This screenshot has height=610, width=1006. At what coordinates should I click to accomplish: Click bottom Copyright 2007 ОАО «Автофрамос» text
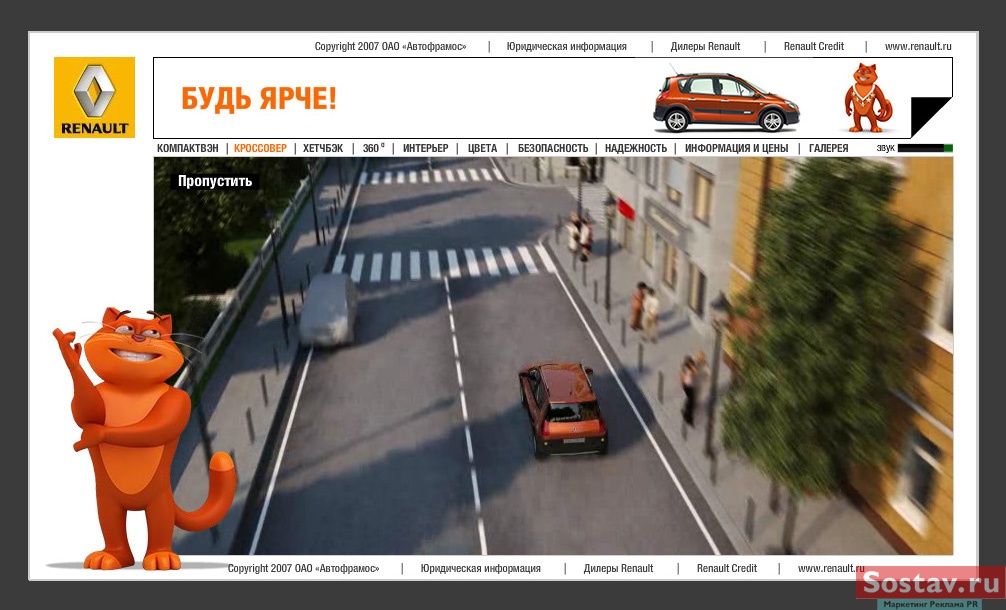[303, 568]
